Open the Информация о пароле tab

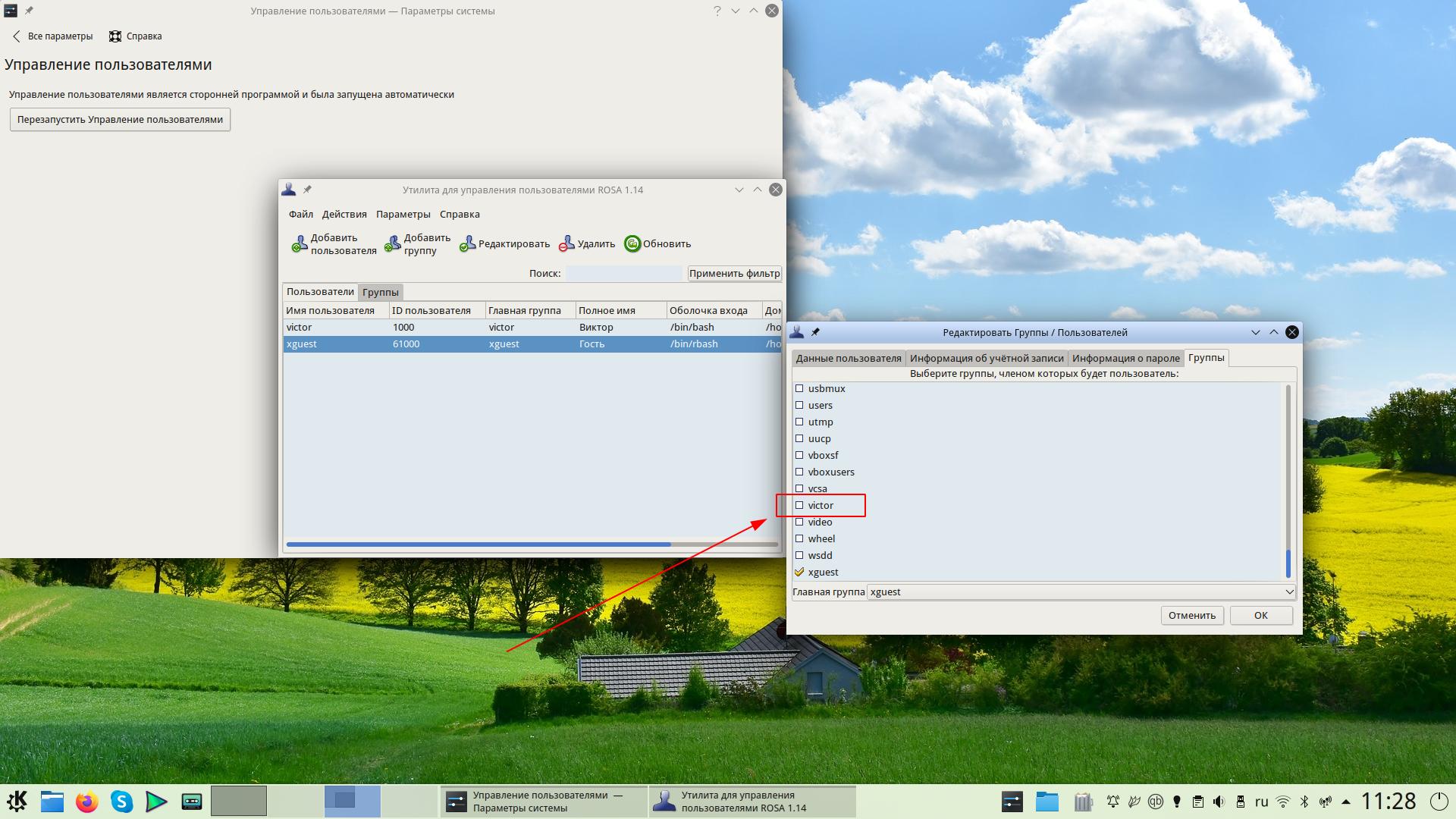click(x=1125, y=358)
